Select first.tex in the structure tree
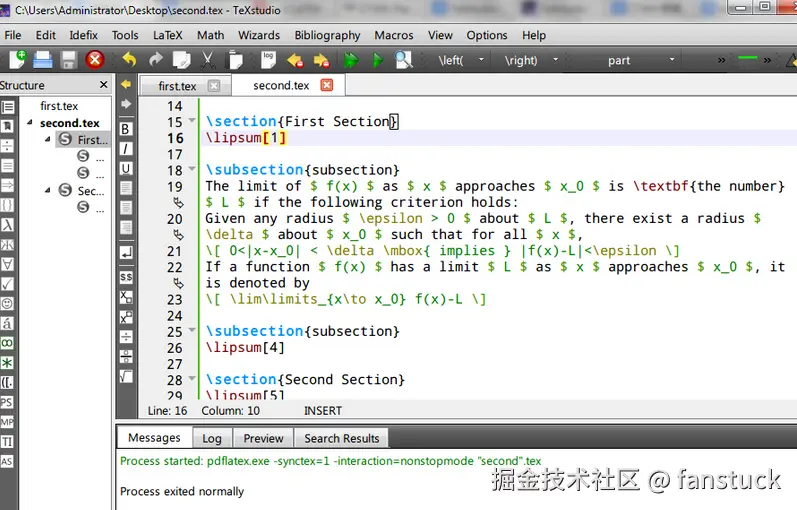 [x=59, y=106]
